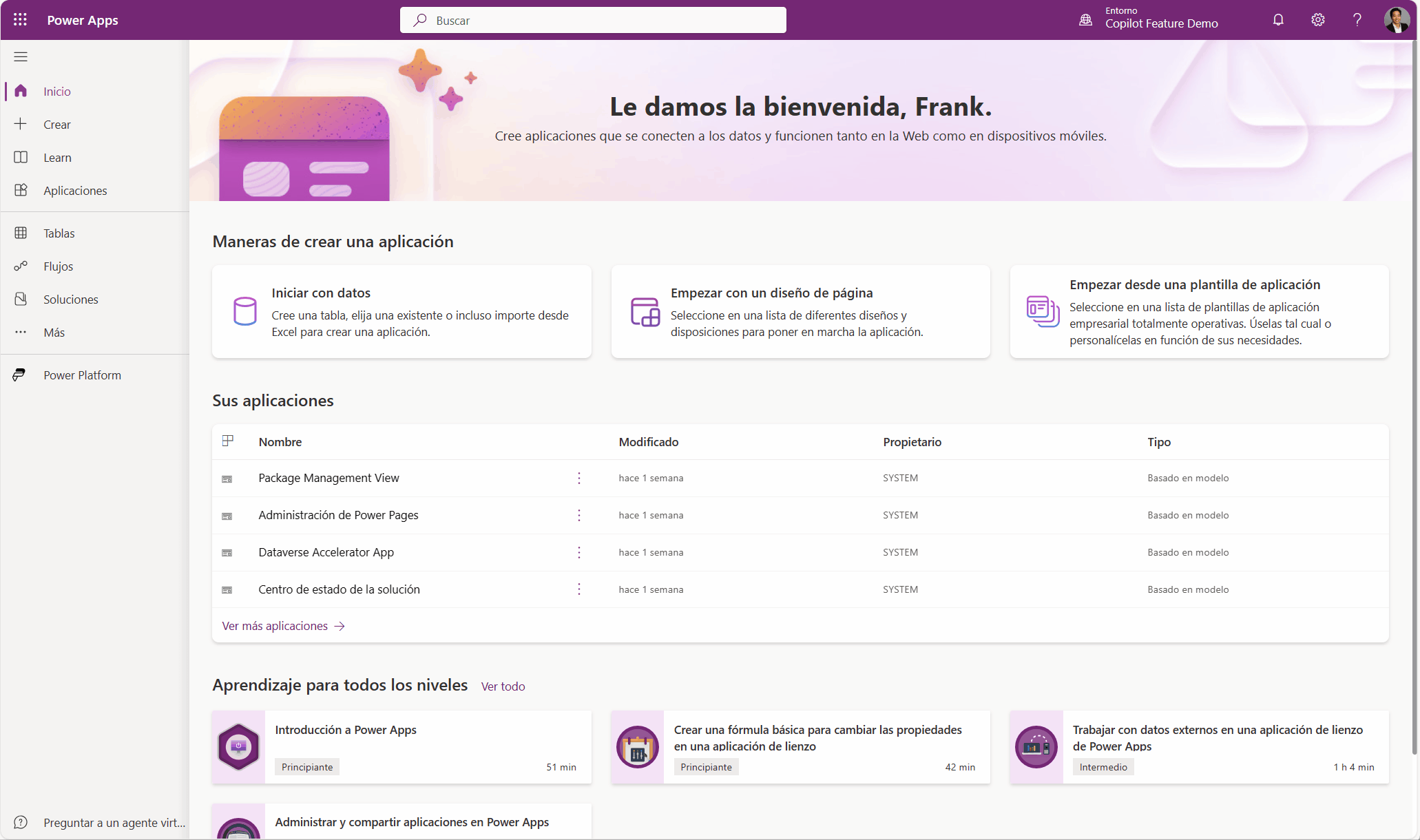Open Soluciones from the sidebar
The image size is (1420, 840).
click(71, 299)
